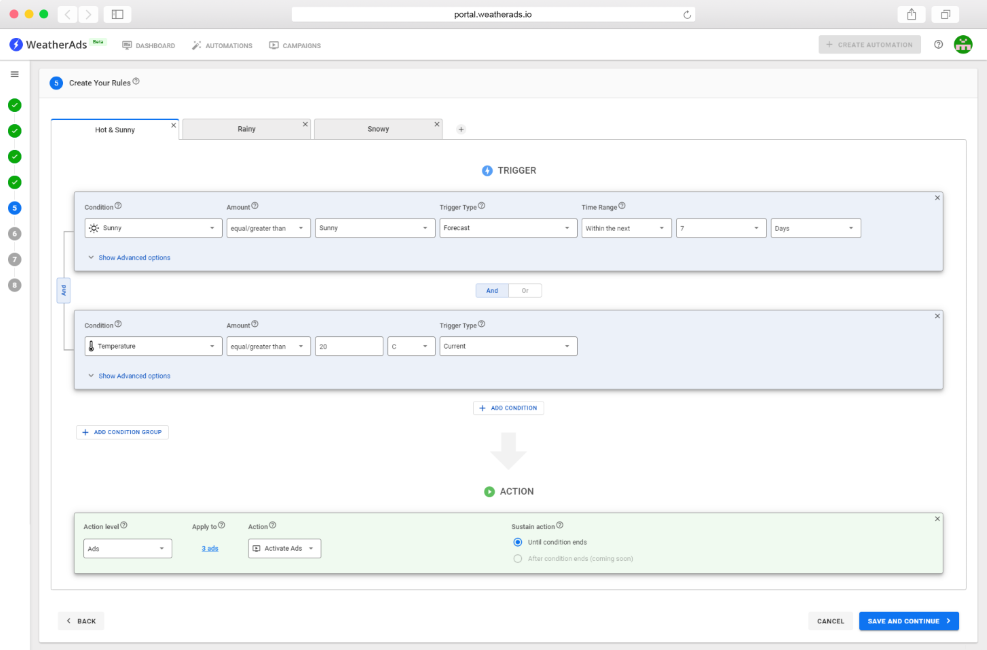Screen dimensions: 987x650
Task: Open Safari tab overview icon
Action: [x=945, y=14]
